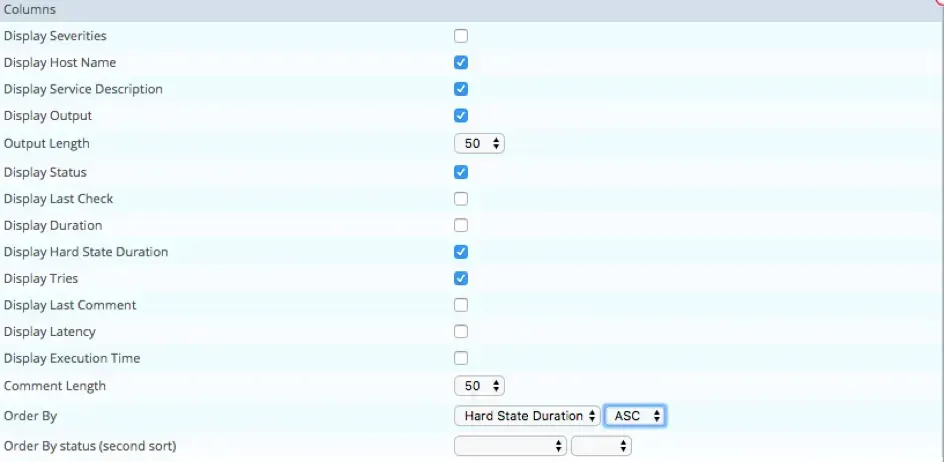The width and height of the screenshot is (944, 462).
Task: Click the Display Hard State Duration label
Action: click(x=86, y=252)
